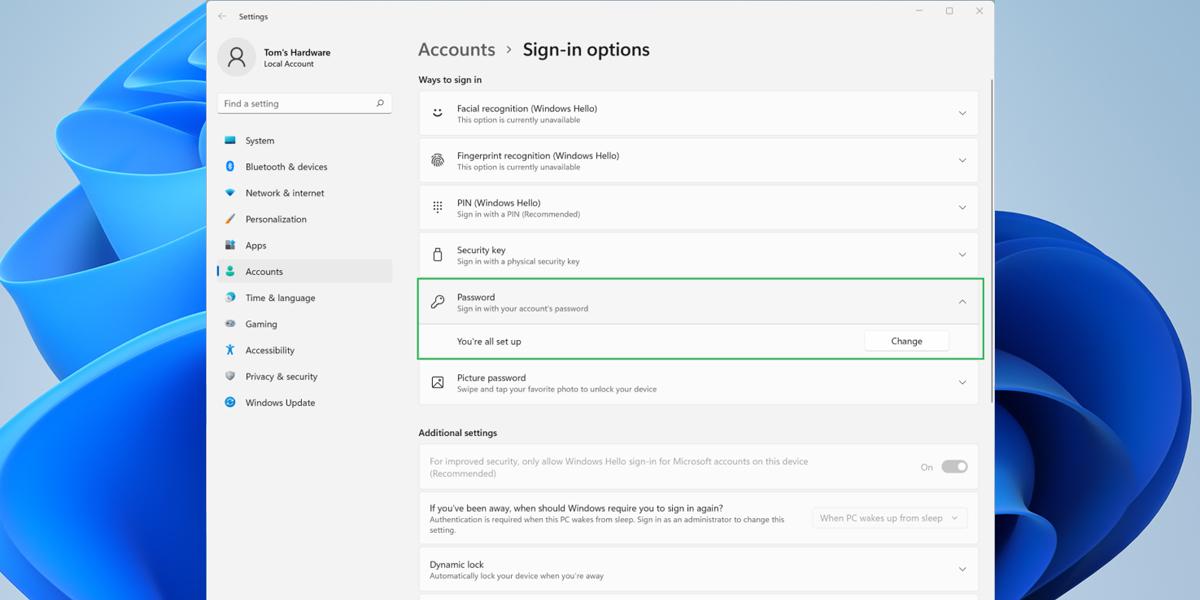Click the Privacy & security shield icon

230,376
